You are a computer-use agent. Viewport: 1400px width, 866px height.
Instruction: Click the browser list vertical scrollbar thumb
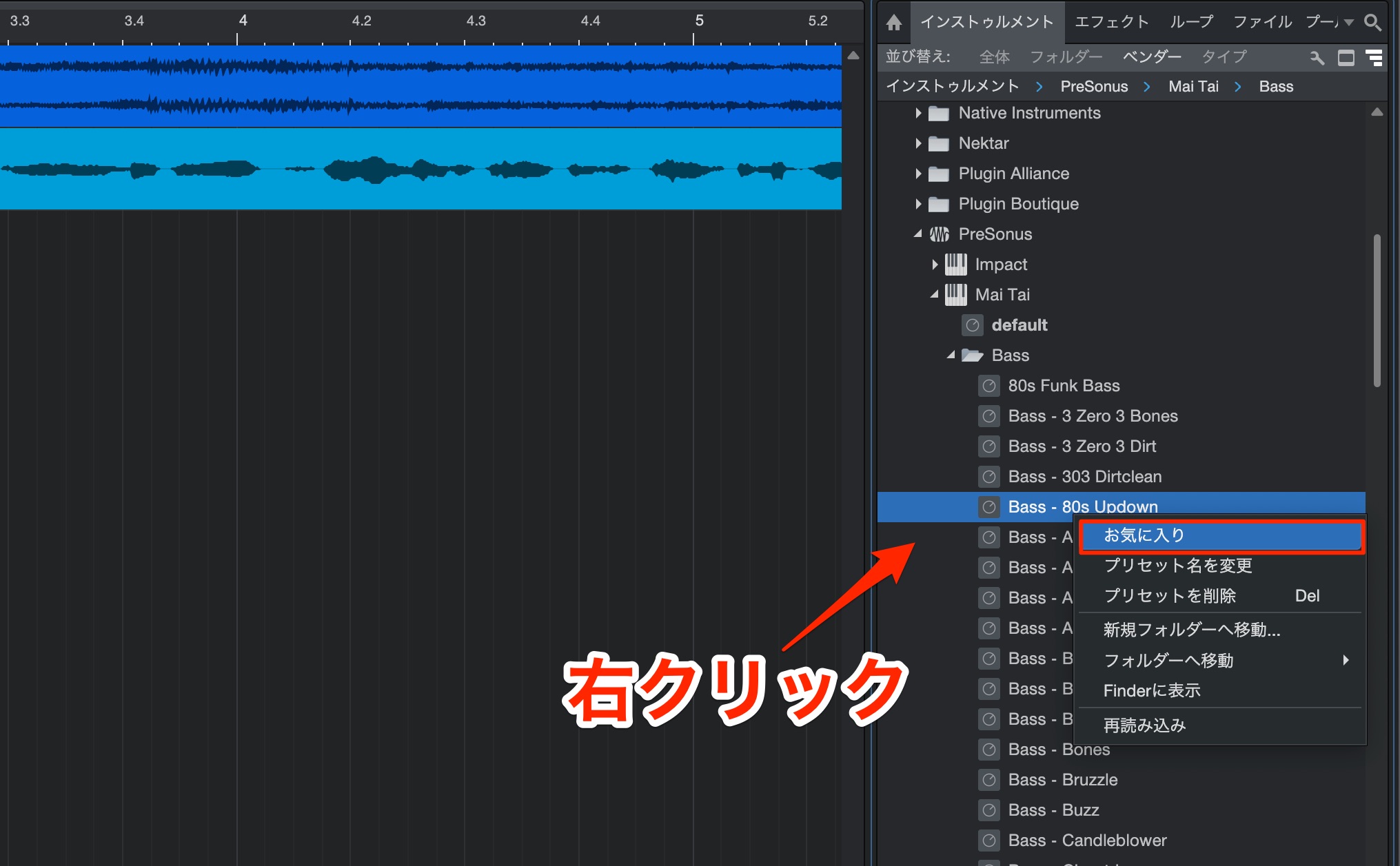click(1377, 310)
